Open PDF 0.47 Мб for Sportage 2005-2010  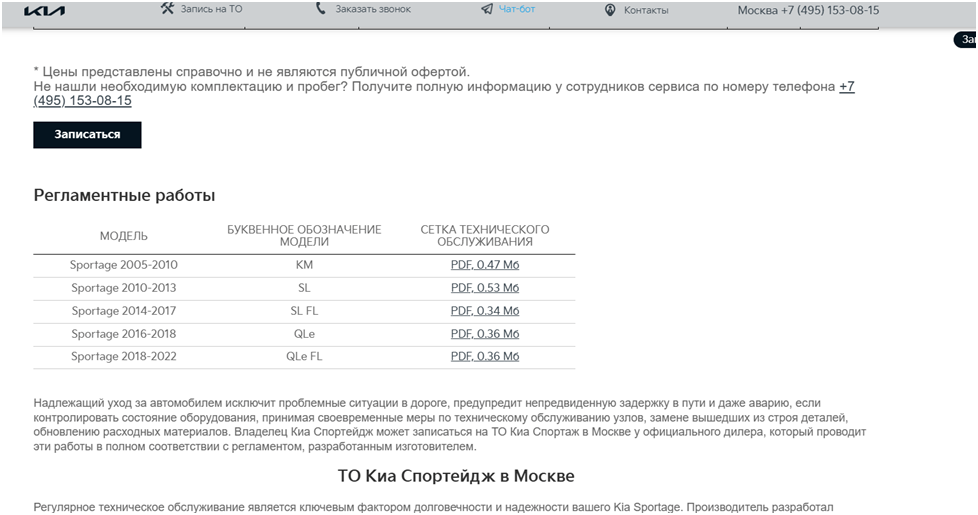[485, 265]
